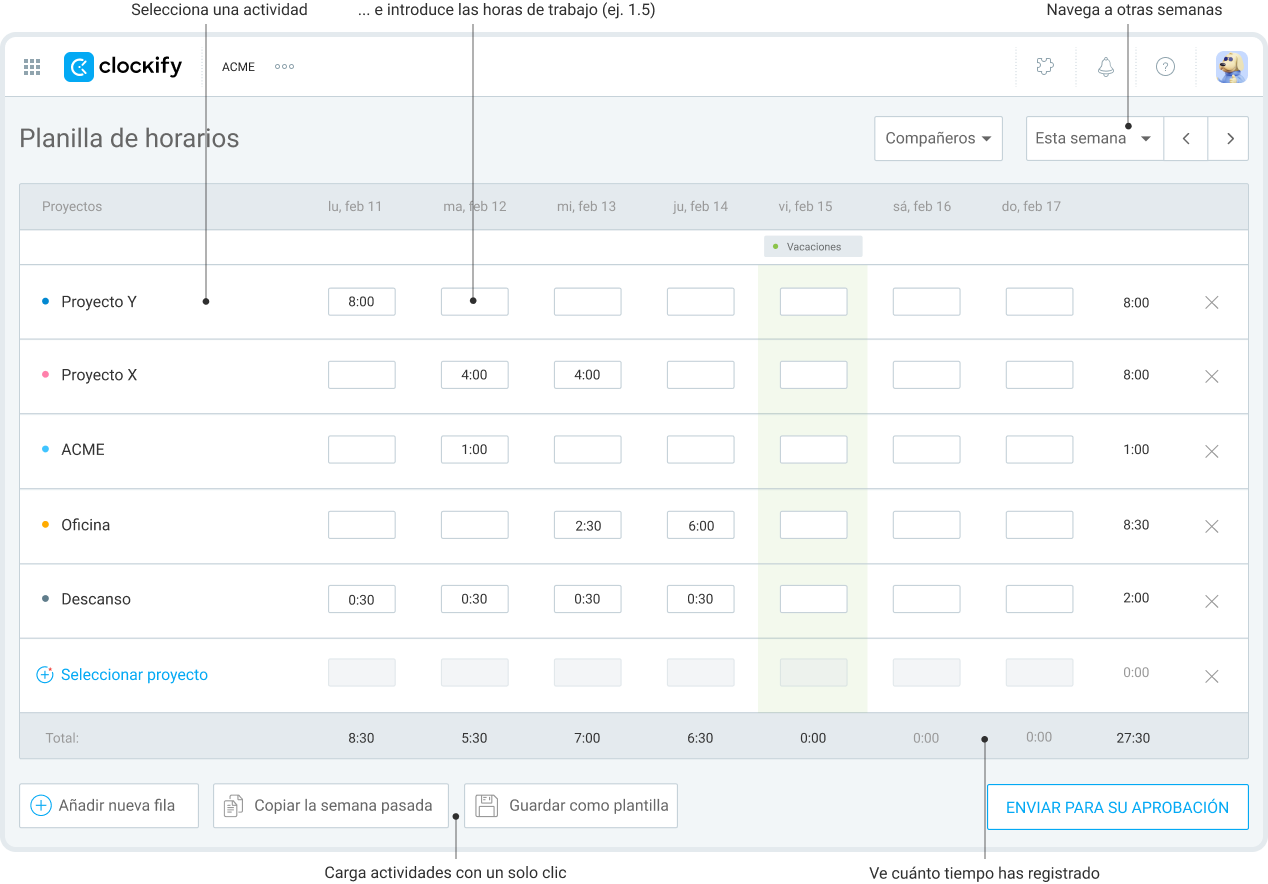The height and width of the screenshot is (884, 1268).
Task: Click Enviar para su aprobación
Action: tap(1118, 807)
